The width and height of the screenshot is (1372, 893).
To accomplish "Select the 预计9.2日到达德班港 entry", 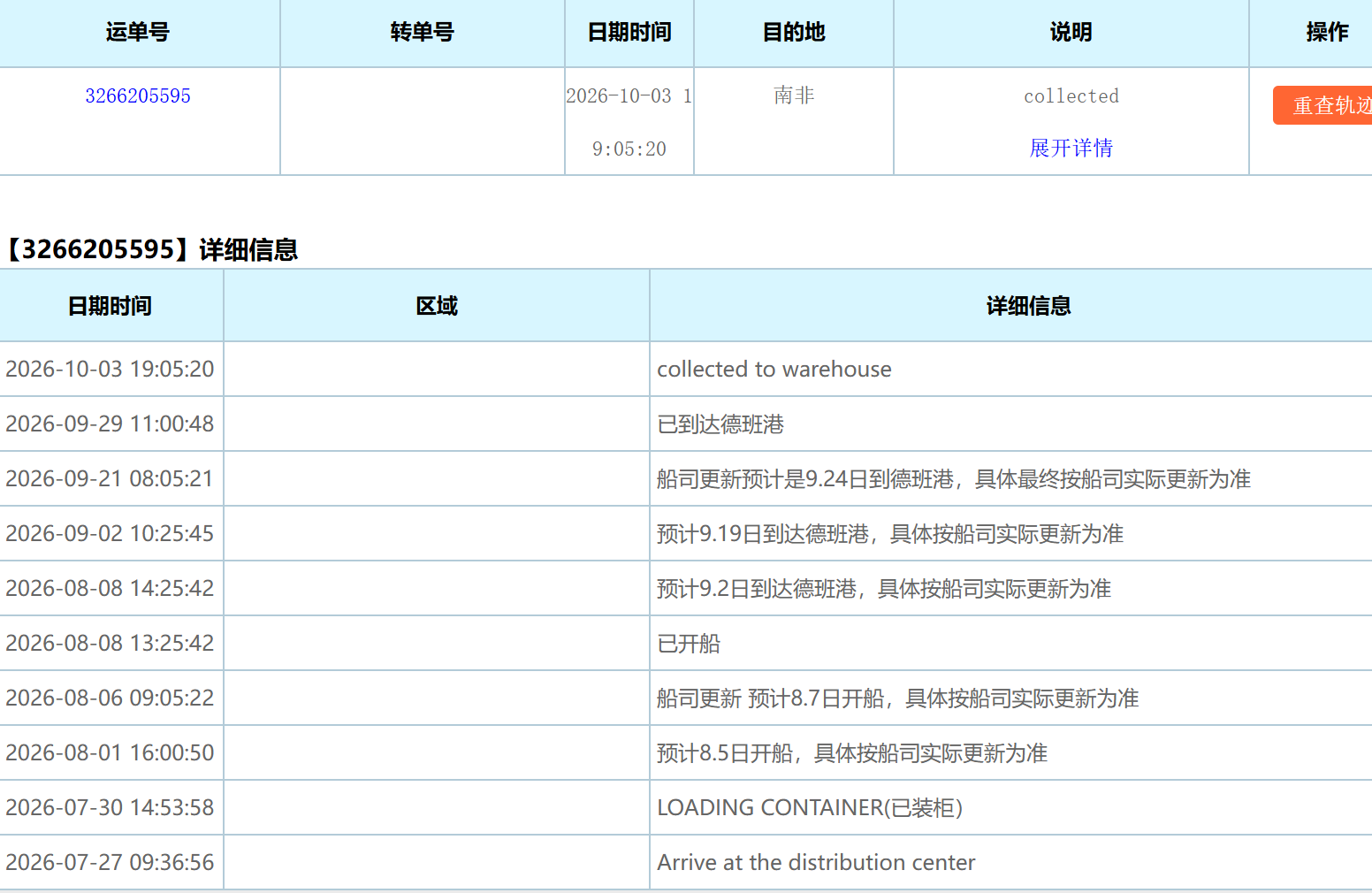I will [x=884, y=588].
